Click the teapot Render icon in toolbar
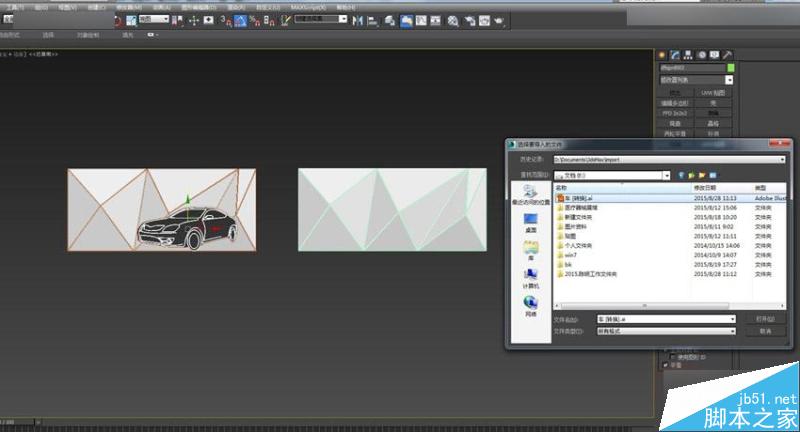The image size is (800, 432). point(498,19)
